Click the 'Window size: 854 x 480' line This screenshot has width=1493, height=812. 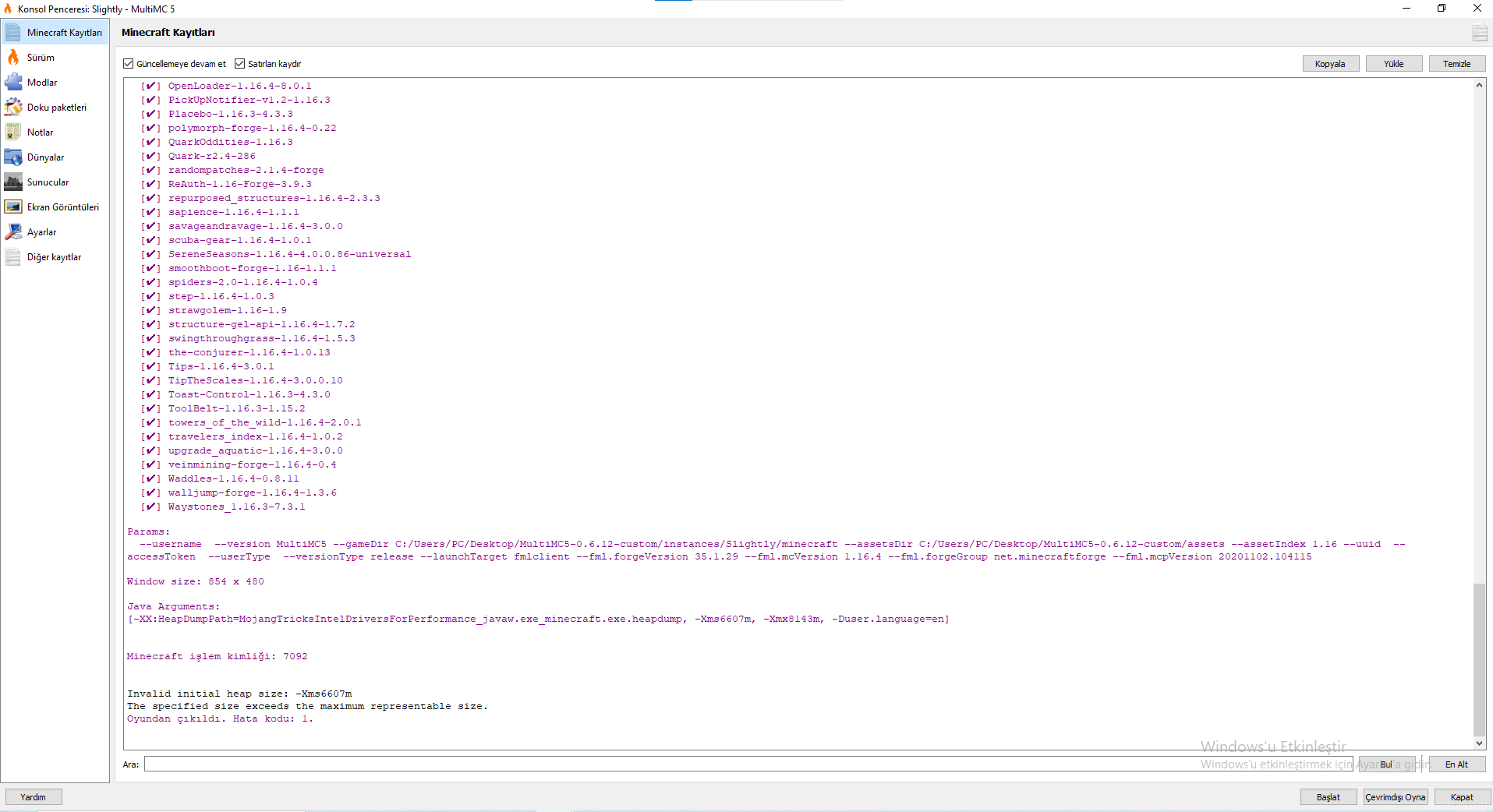click(196, 581)
